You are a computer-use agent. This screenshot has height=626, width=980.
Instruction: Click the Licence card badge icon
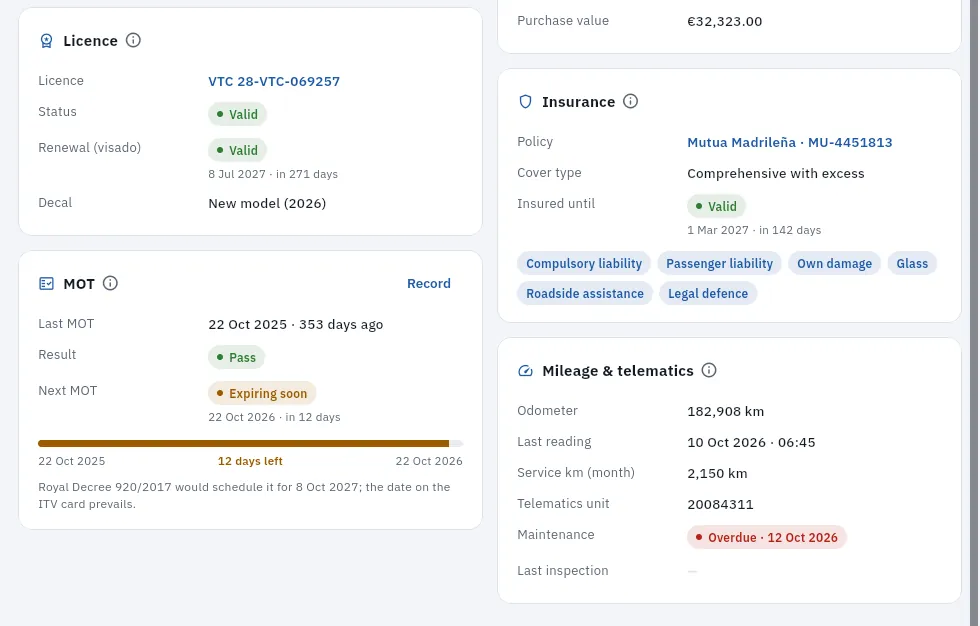[x=46, y=41]
